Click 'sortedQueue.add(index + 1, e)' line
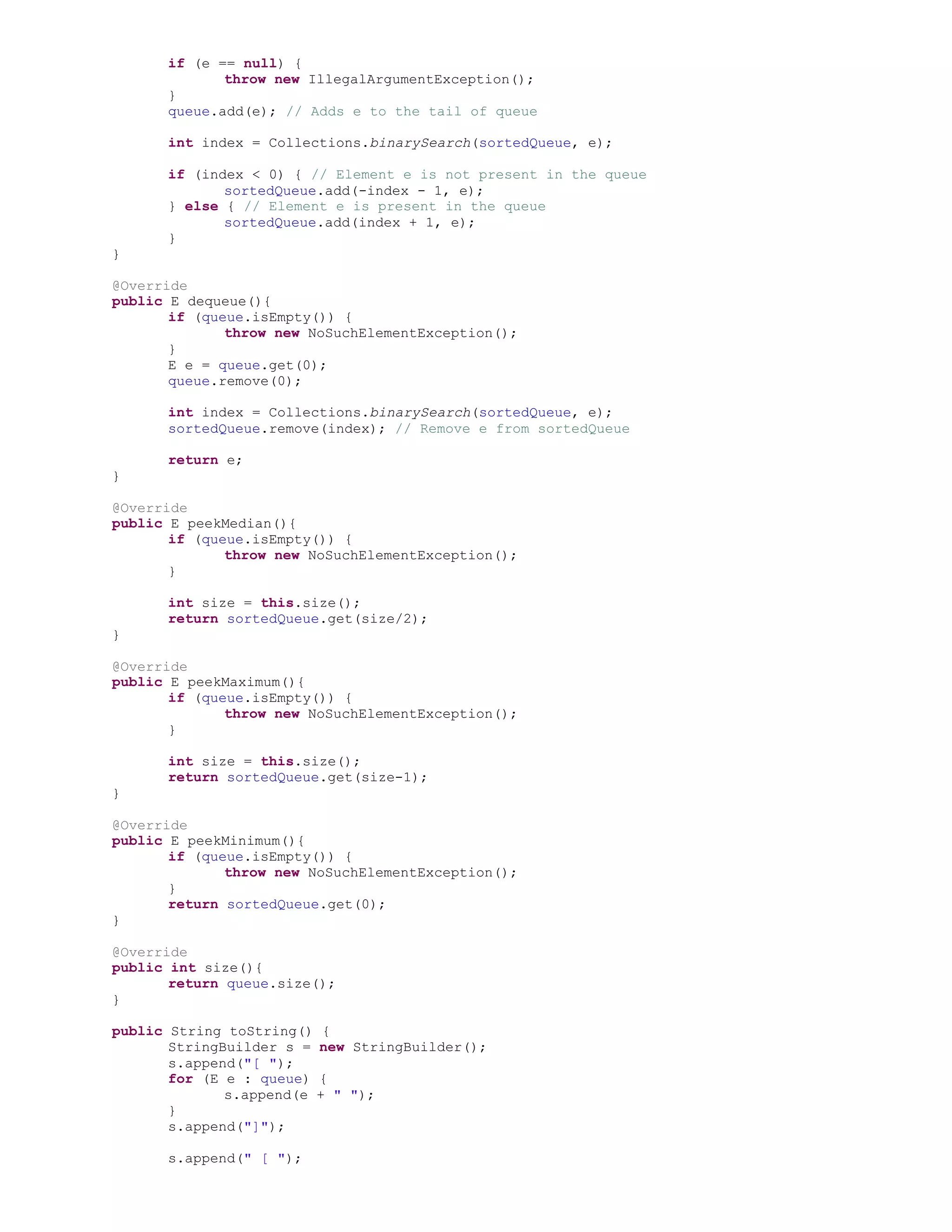The width and height of the screenshot is (952, 1232). click(349, 223)
